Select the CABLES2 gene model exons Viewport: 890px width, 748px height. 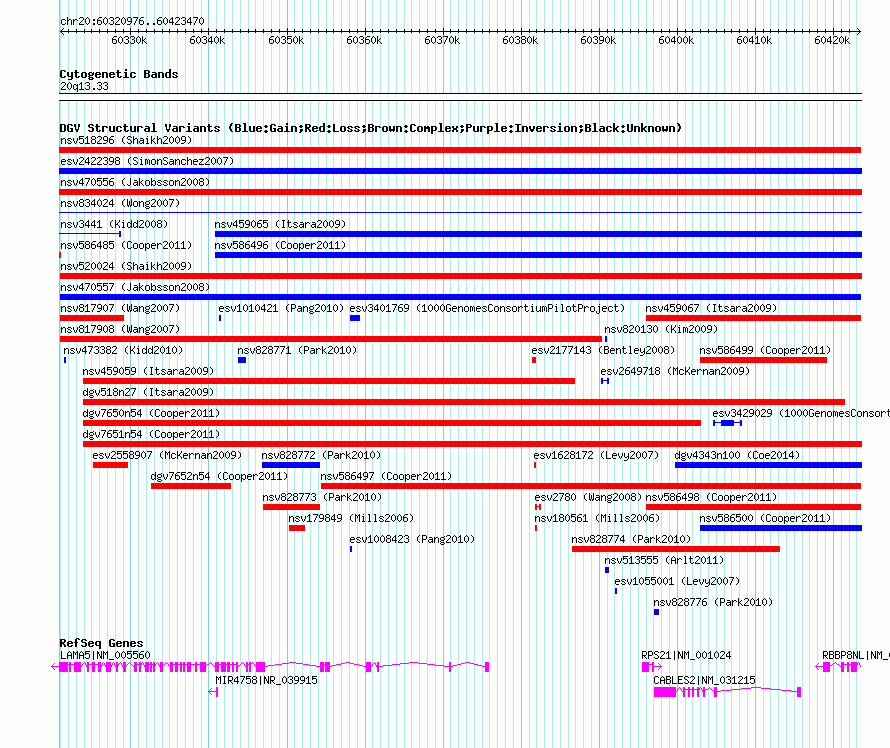(x=727, y=692)
